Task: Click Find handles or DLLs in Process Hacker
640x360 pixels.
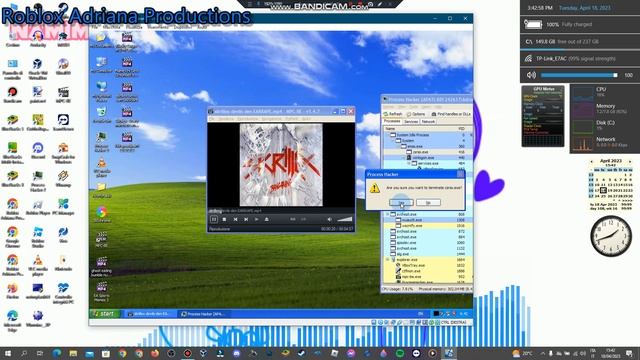Action: [451, 114]
